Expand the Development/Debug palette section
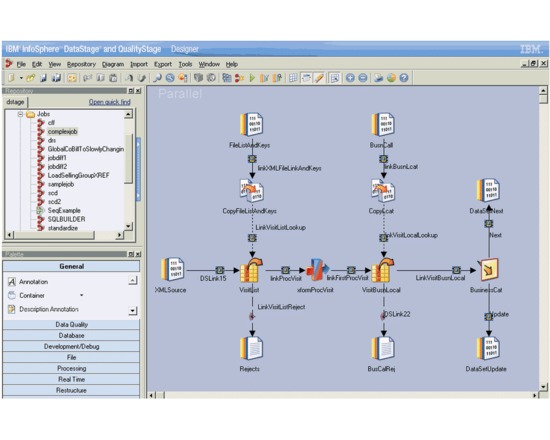 71,346
